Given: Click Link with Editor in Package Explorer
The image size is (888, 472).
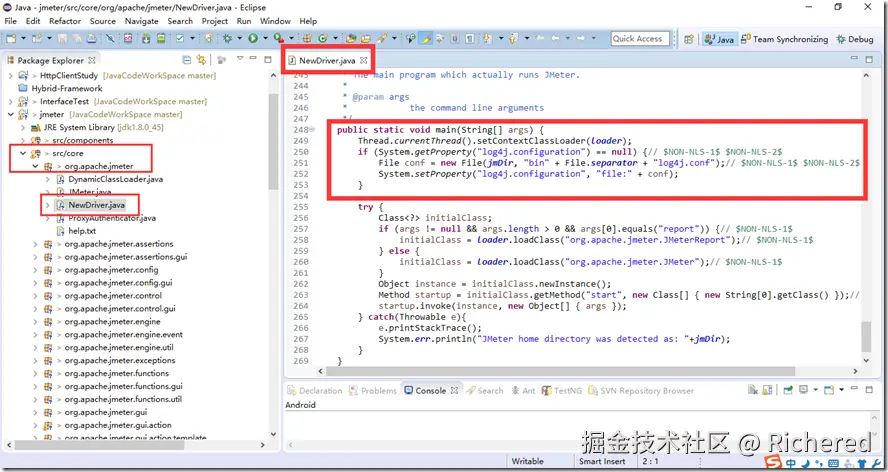Looking at the screenshot, I should pos(201,59).
